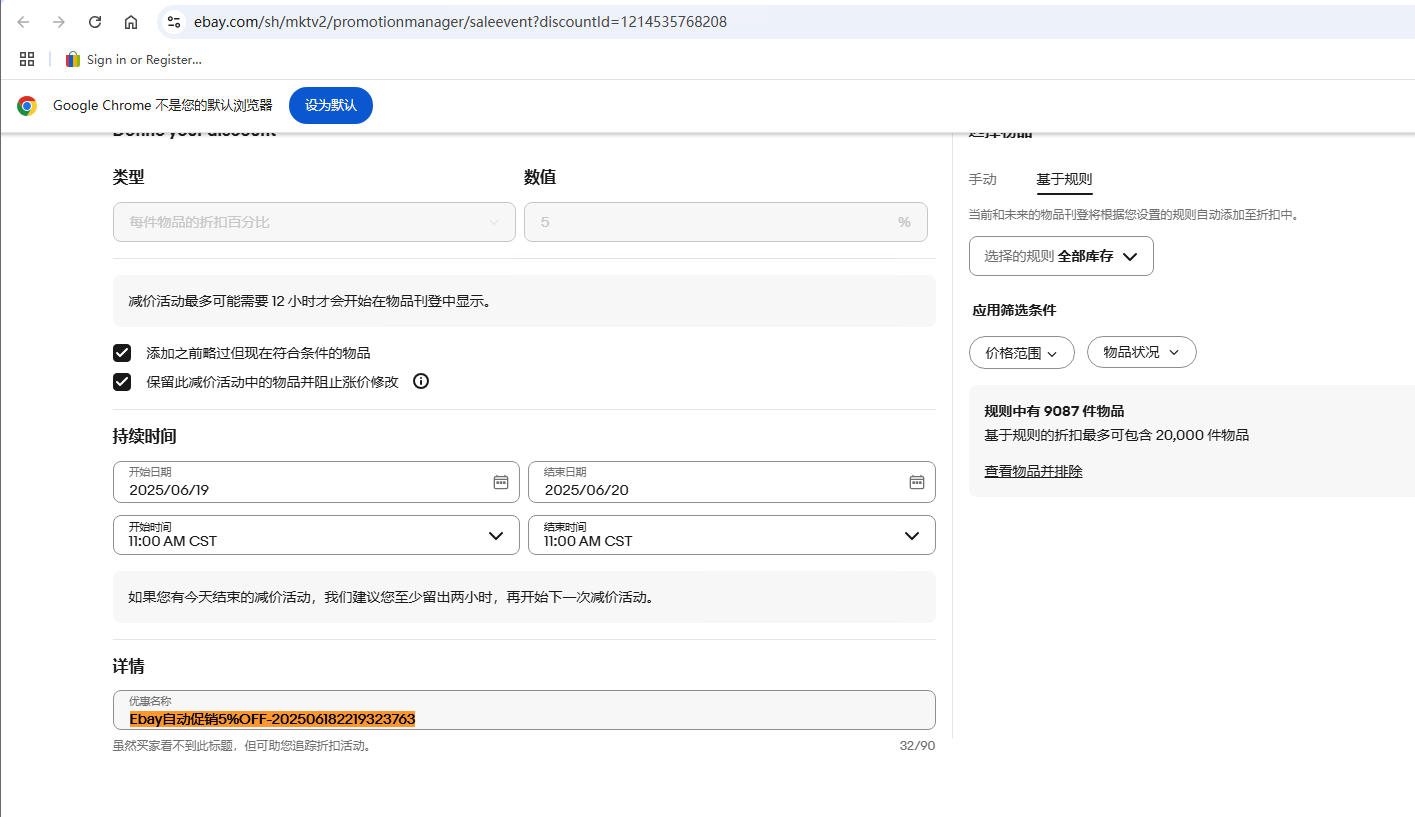
Task: Open the 选择的规则 全部库存 dropdown
Action: [1061, 256]
